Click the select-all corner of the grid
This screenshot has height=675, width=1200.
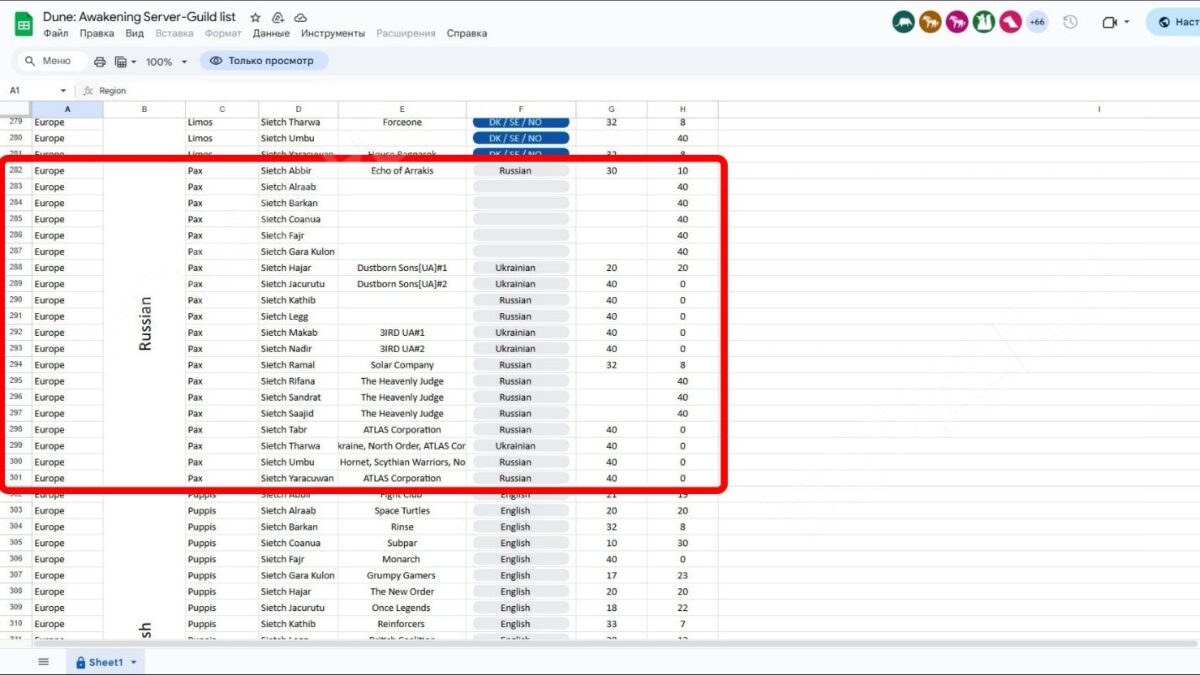coord(15,108)
